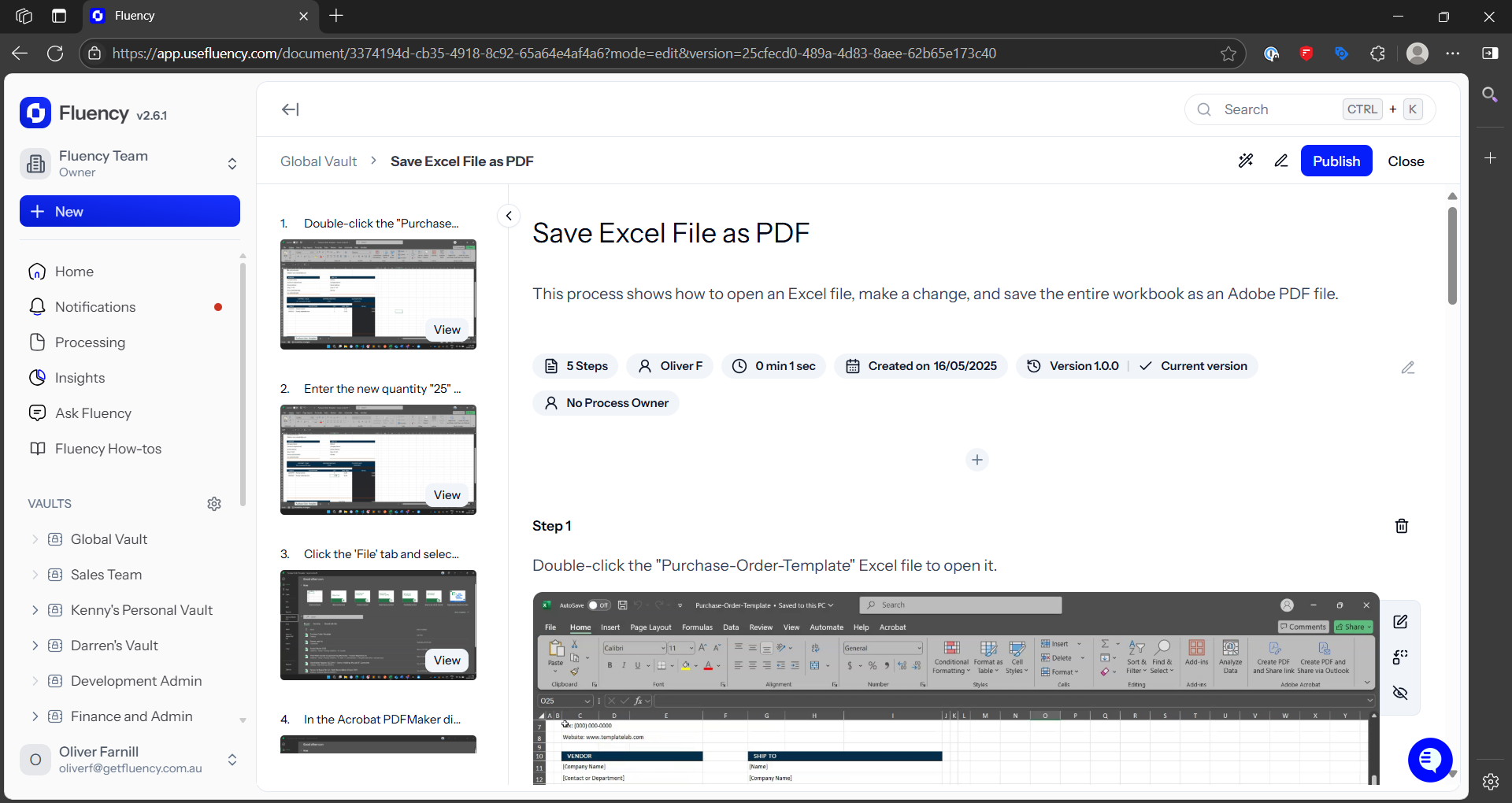Open the browser extensions puzzle icon
Screen dimensions: 1512x803
pos(1377,54)
